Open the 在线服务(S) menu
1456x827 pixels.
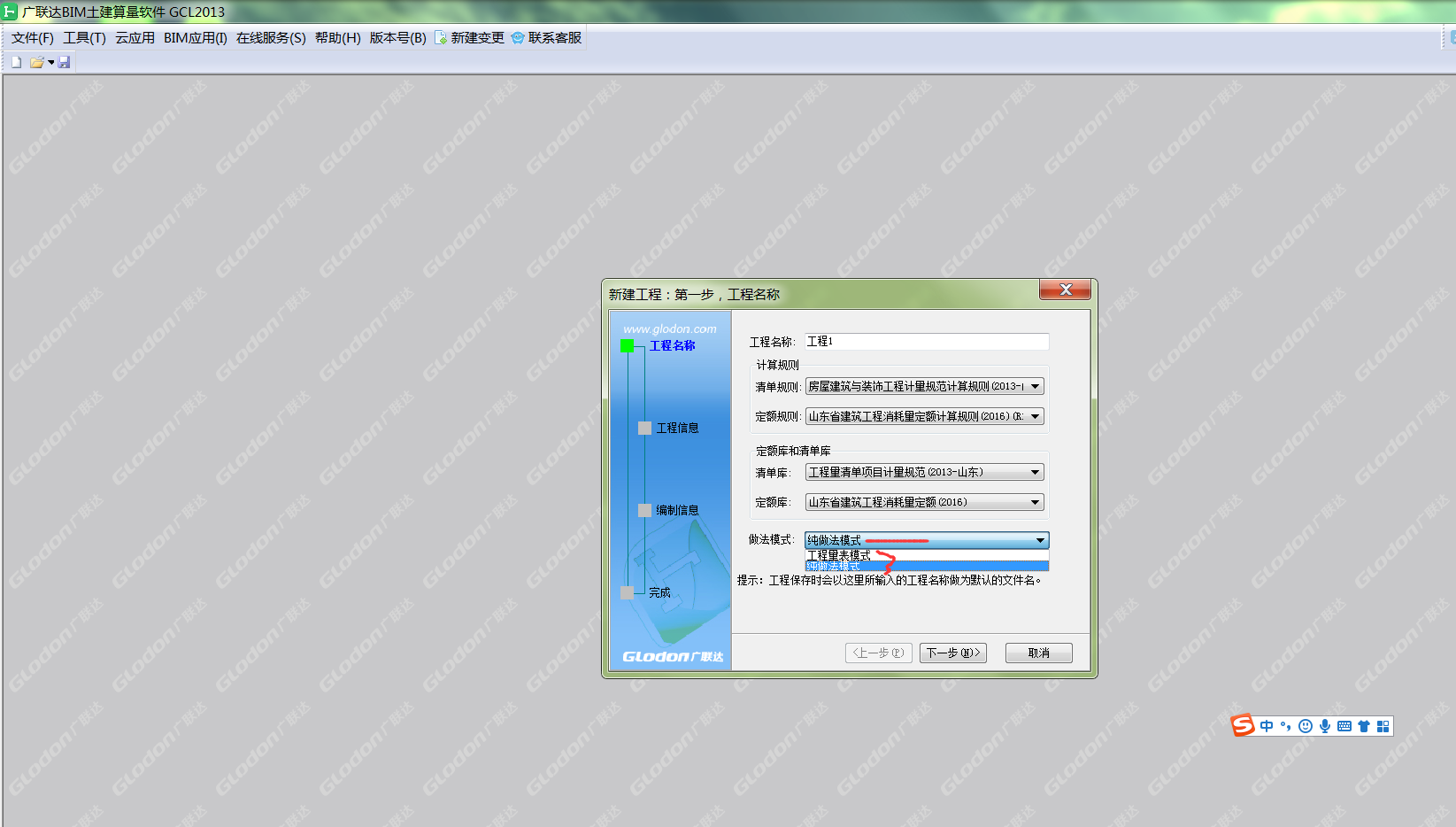coord(271,38)
